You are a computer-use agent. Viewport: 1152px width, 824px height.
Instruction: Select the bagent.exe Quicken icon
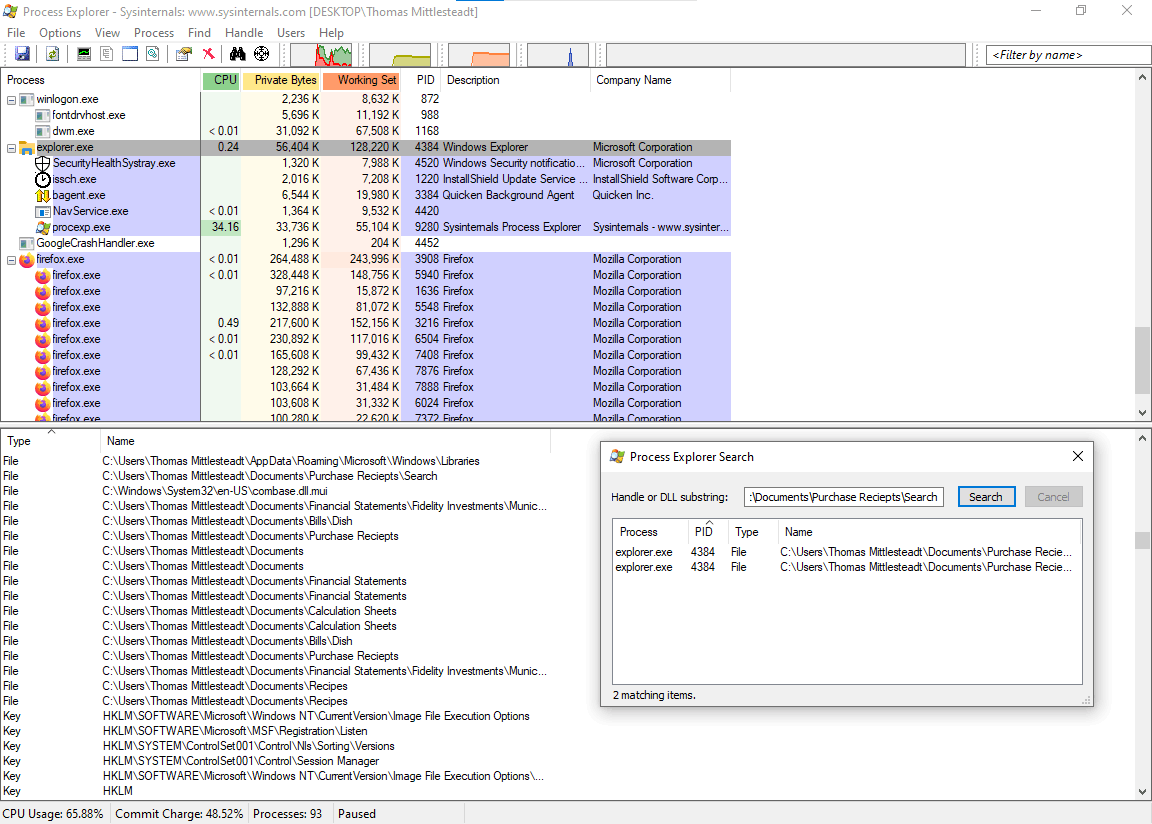point(43,195)
